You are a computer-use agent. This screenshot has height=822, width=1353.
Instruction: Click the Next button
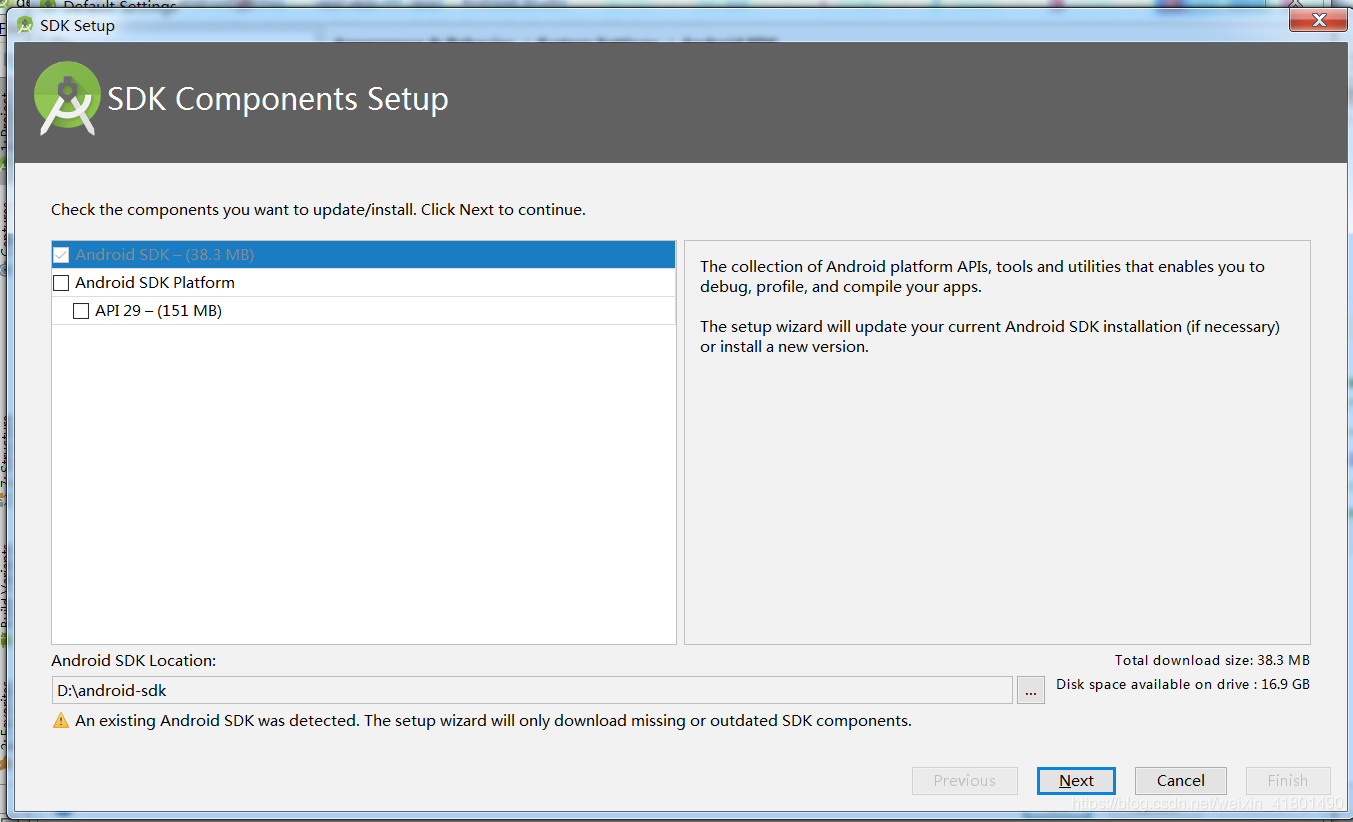tap(1076, 781)
